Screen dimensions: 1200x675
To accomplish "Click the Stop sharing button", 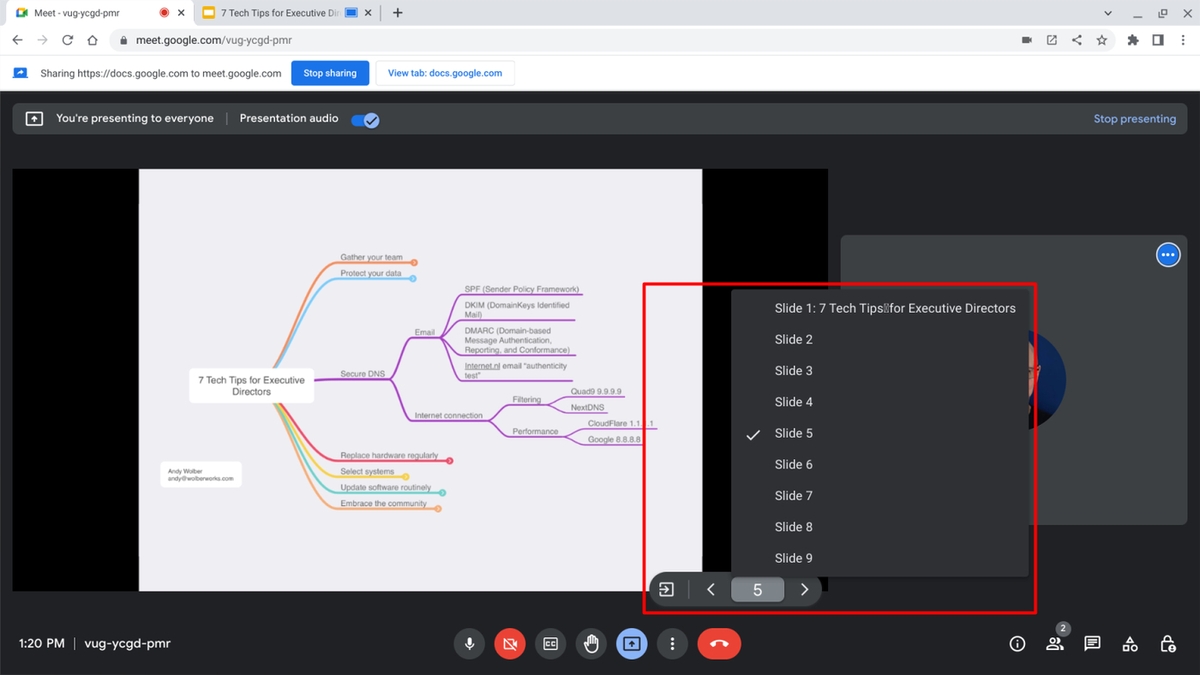I will click(330, 73).
